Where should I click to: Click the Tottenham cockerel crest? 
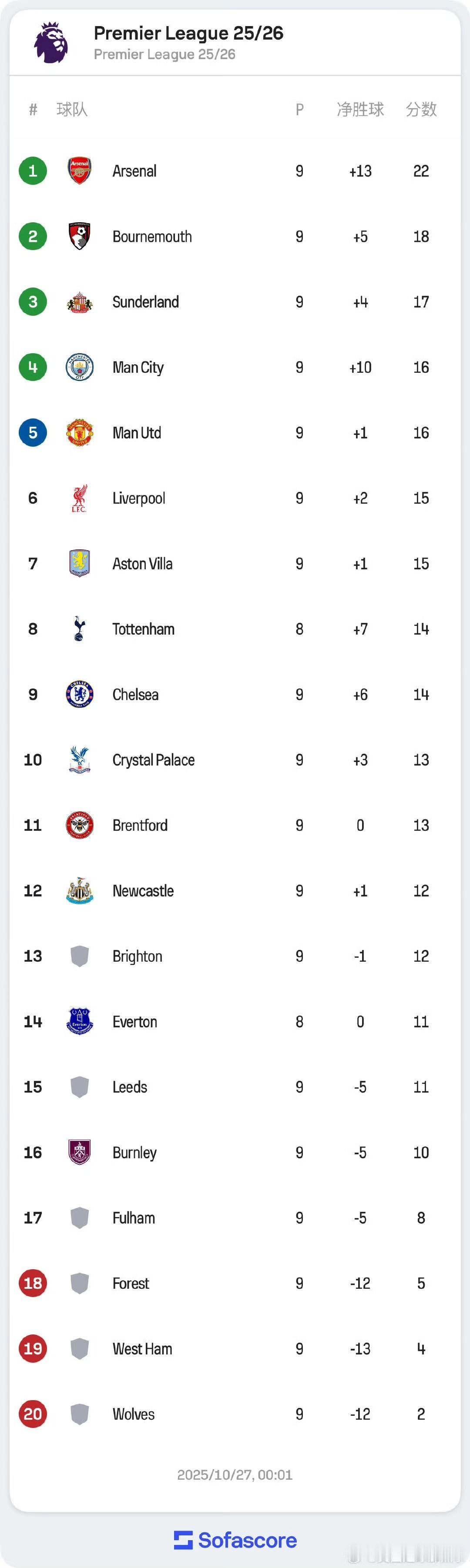coord(79,629)
